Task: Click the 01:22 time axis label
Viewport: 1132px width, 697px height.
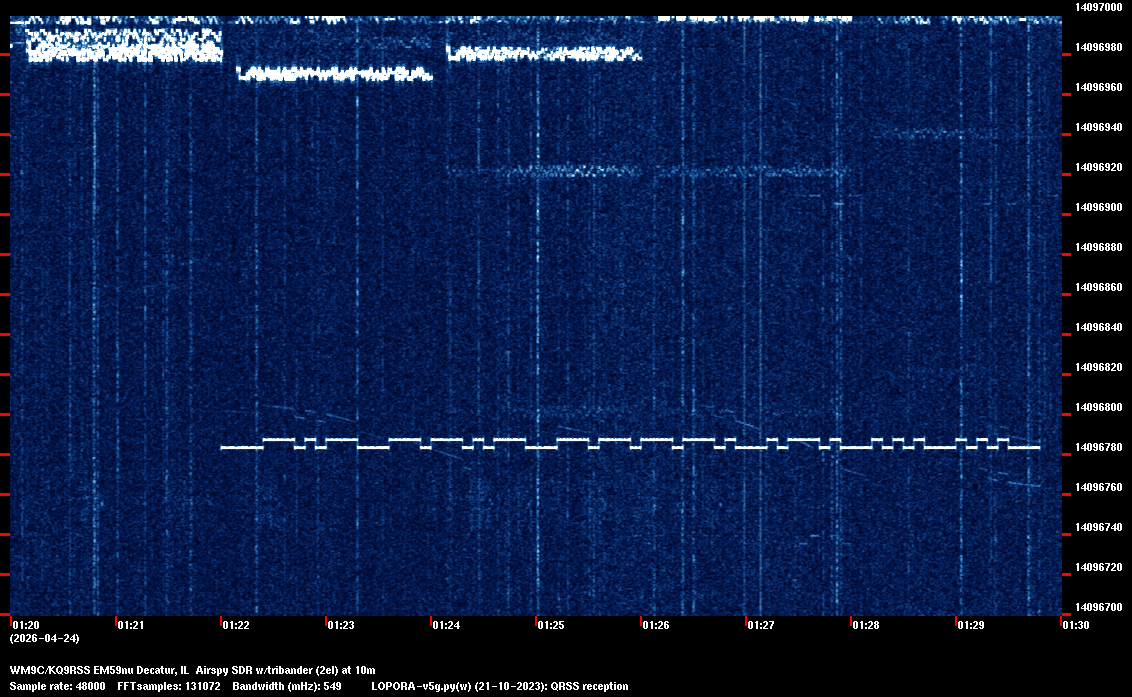Action: tap(236, 625)
